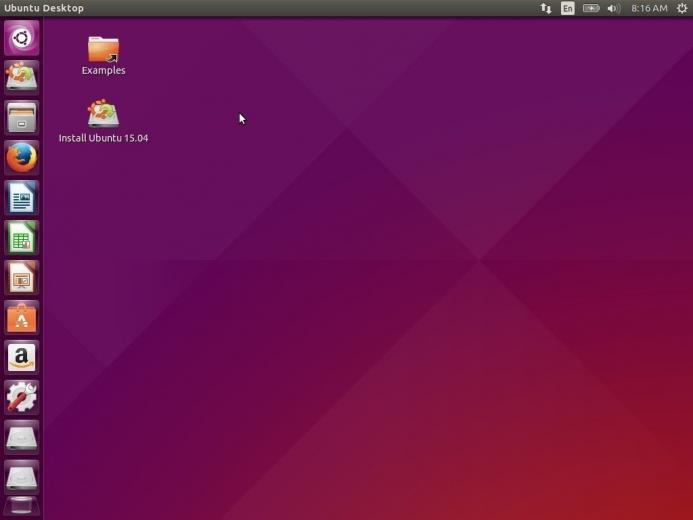
Task: Open the 8:16 AM clock menu
Action: (649, 8)
